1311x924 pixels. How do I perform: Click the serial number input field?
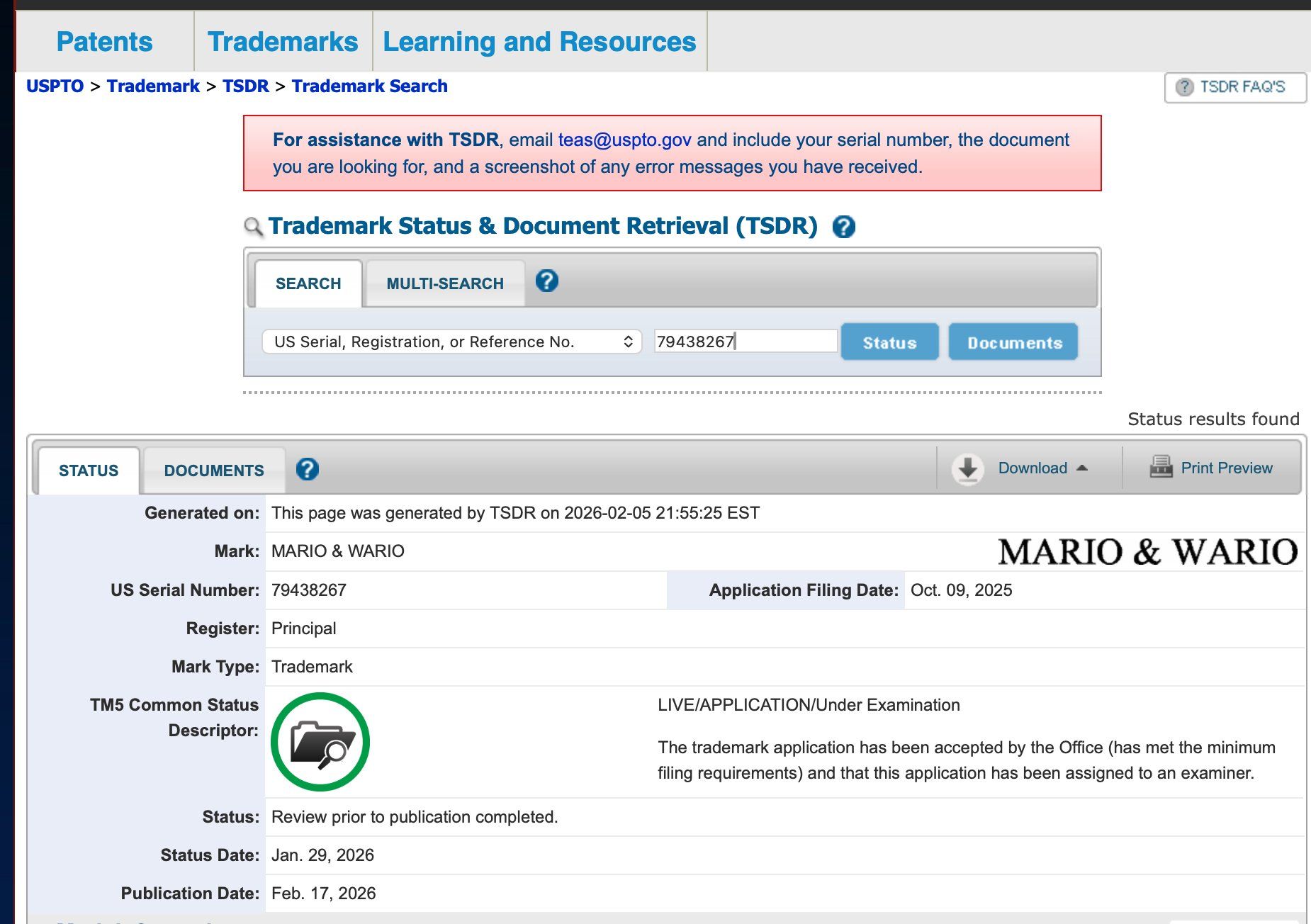pyautogui.click(x=744, y=342)
